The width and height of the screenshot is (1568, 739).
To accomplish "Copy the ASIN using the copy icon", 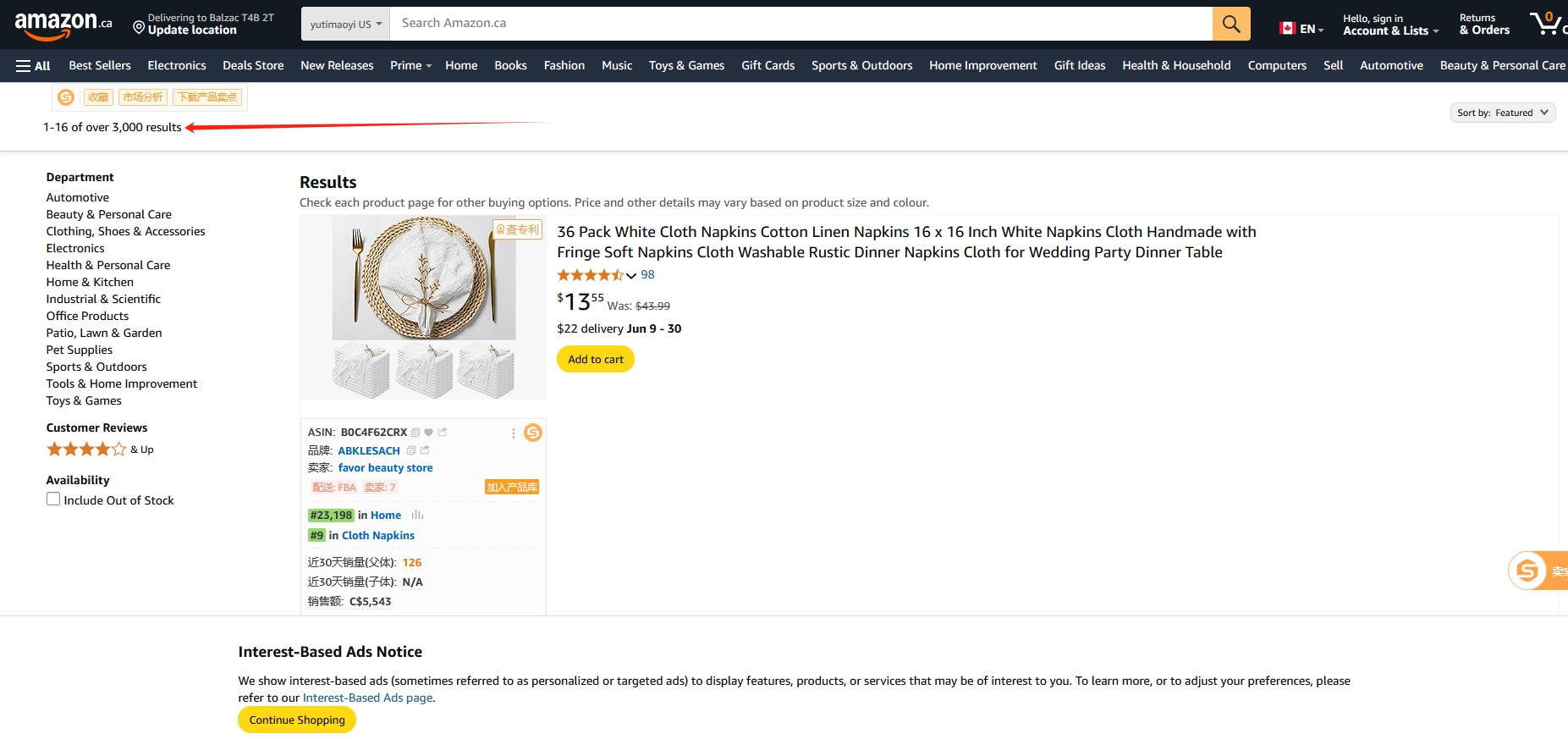I will (x=415, y=433).
